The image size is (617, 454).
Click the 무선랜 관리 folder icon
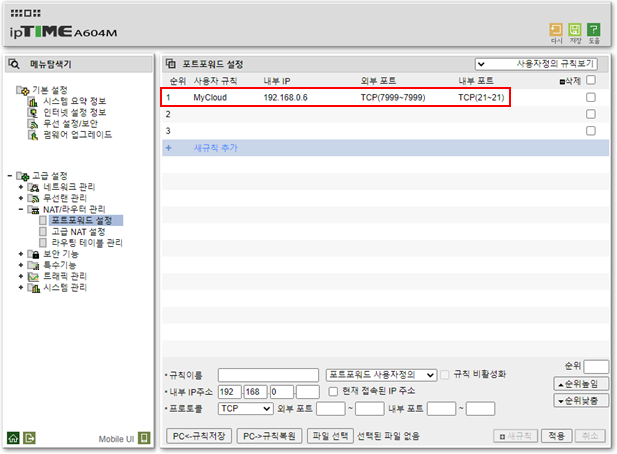coord(33,198)
